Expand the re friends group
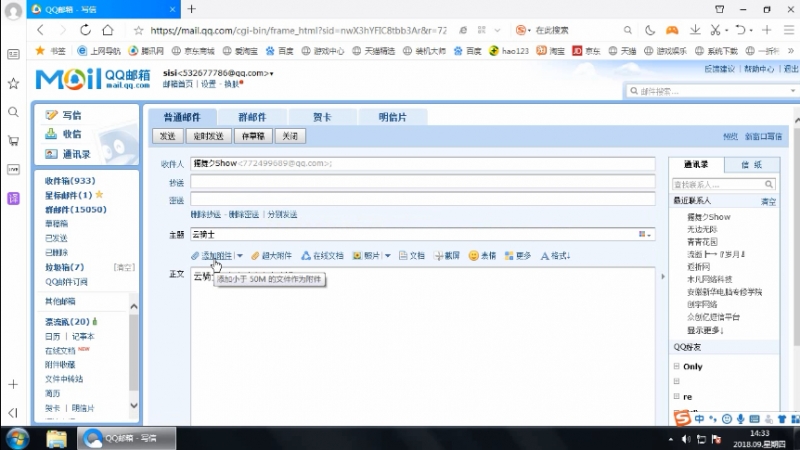Viewport: 800px width, 450px height. pyautogui.click(x=677, y=396)
